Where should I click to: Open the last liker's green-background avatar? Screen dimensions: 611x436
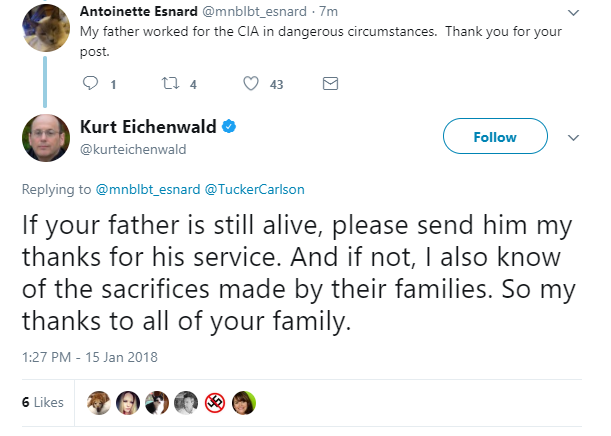[244, 402]
